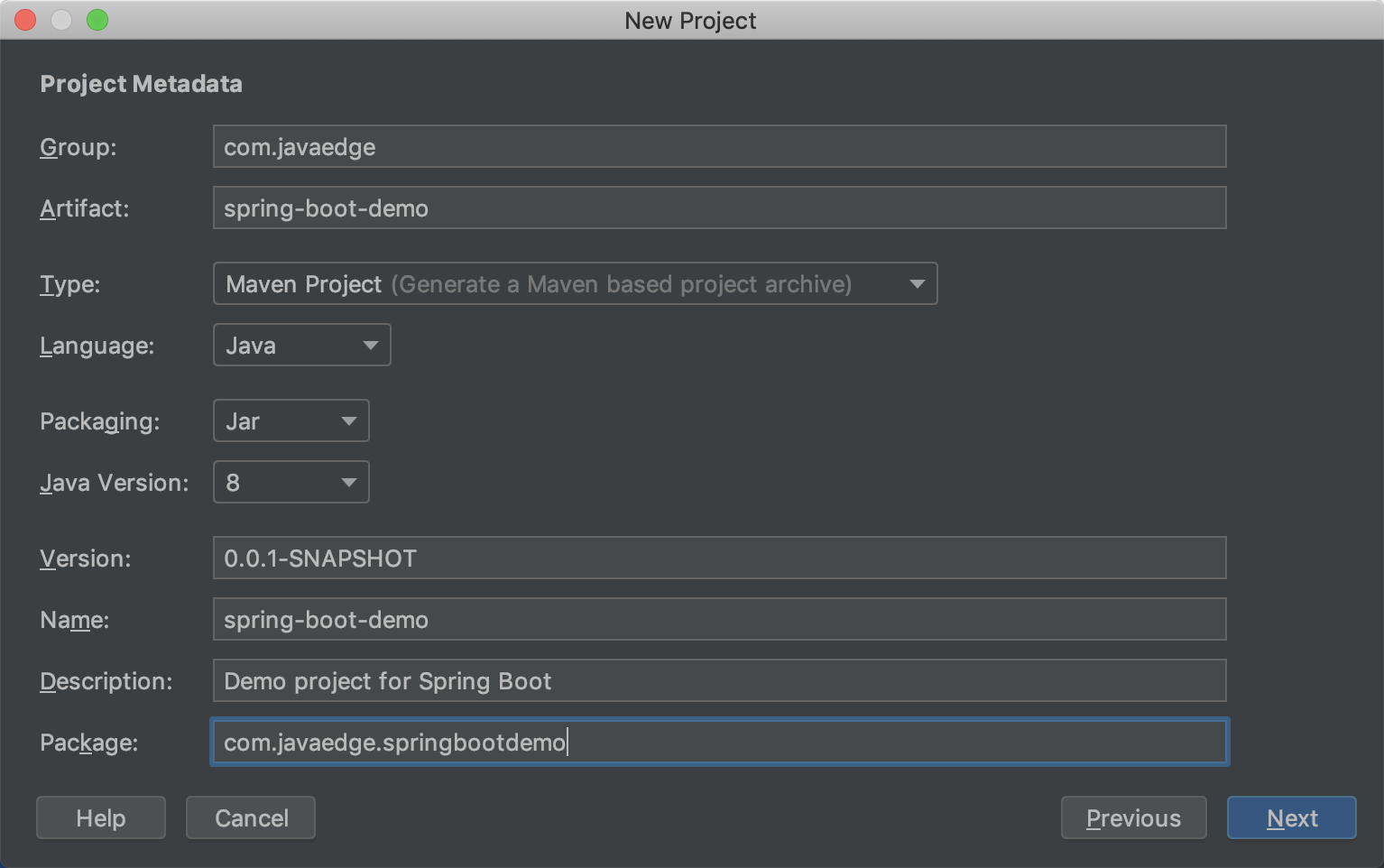
Task: Click the Packaging label
Action: point(100,421)
